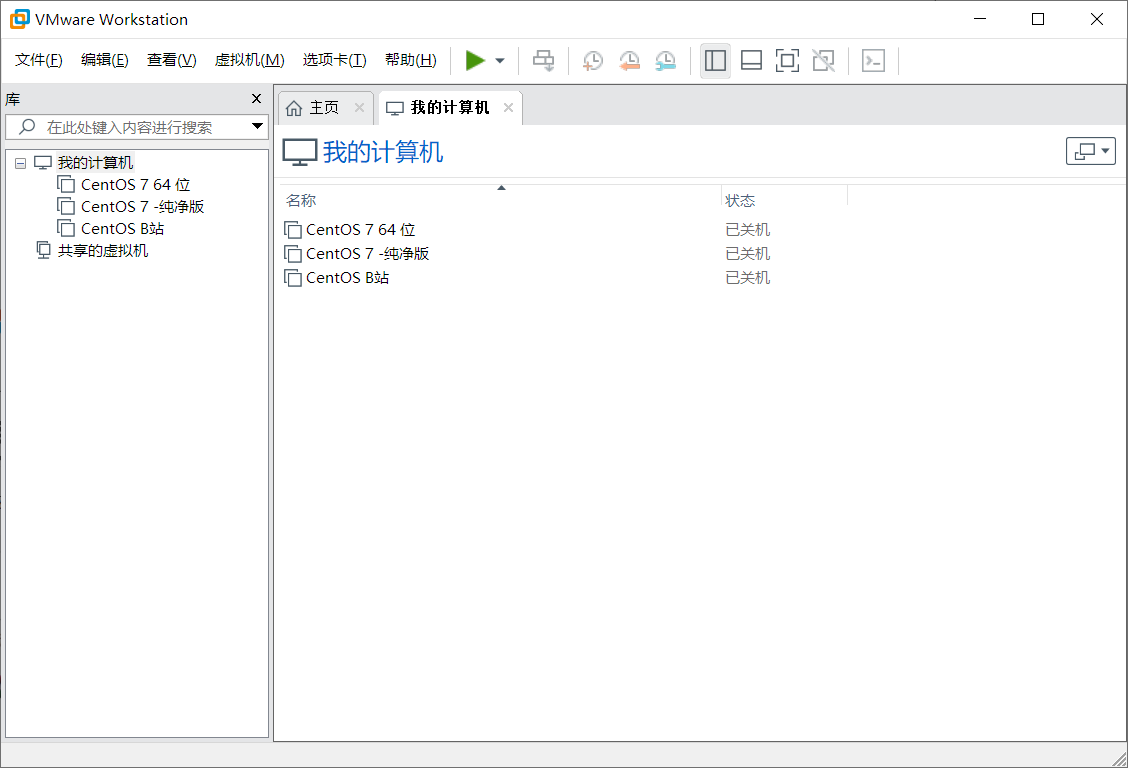Select CentOS 7 -纯净版 in library tree
The height and width of the screenshot is (768, 1128).
click(142, 207)
